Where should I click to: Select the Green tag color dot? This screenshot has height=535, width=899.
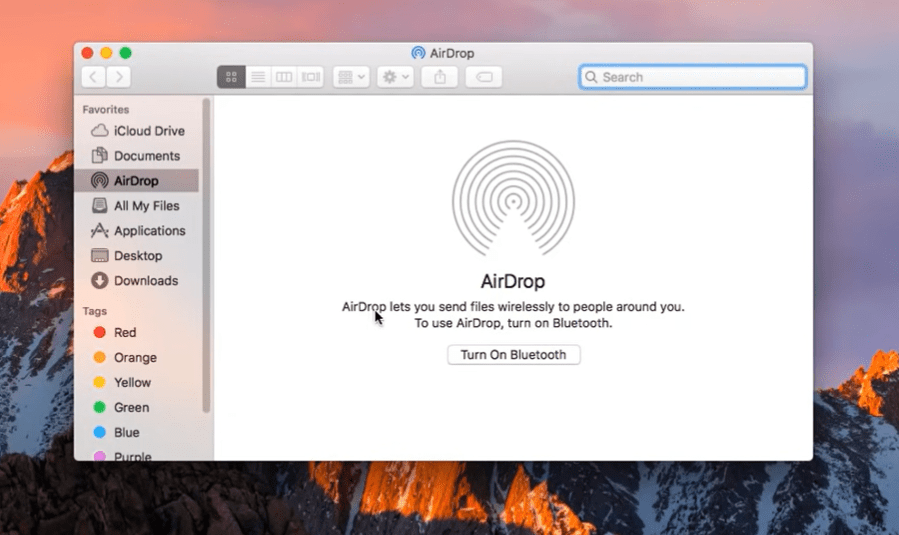(x=100, y=407)
